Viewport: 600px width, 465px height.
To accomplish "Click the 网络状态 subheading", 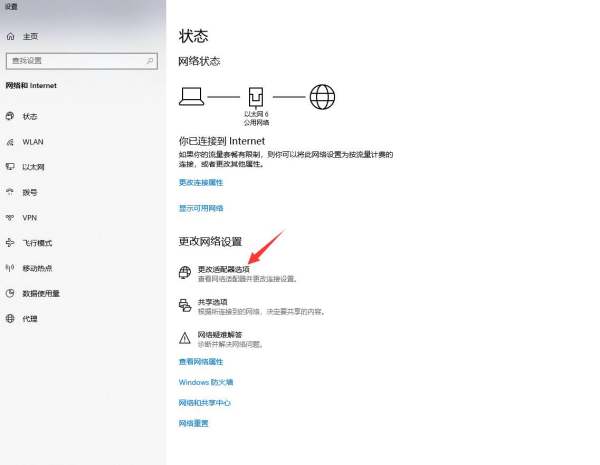I will pyautogui.click(x=199, y=61).
